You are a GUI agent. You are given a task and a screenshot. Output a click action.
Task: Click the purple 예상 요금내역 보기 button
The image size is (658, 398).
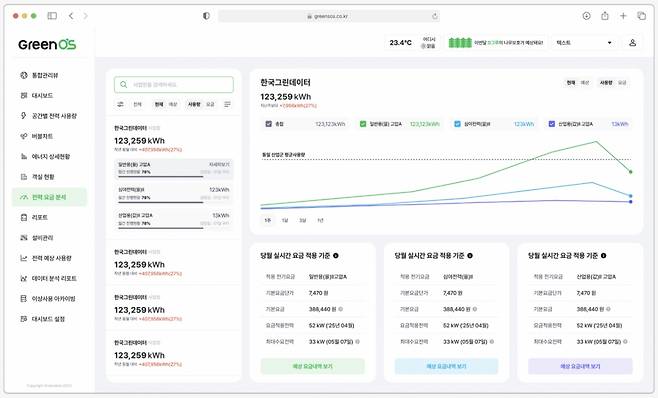(x=580, y=366)
